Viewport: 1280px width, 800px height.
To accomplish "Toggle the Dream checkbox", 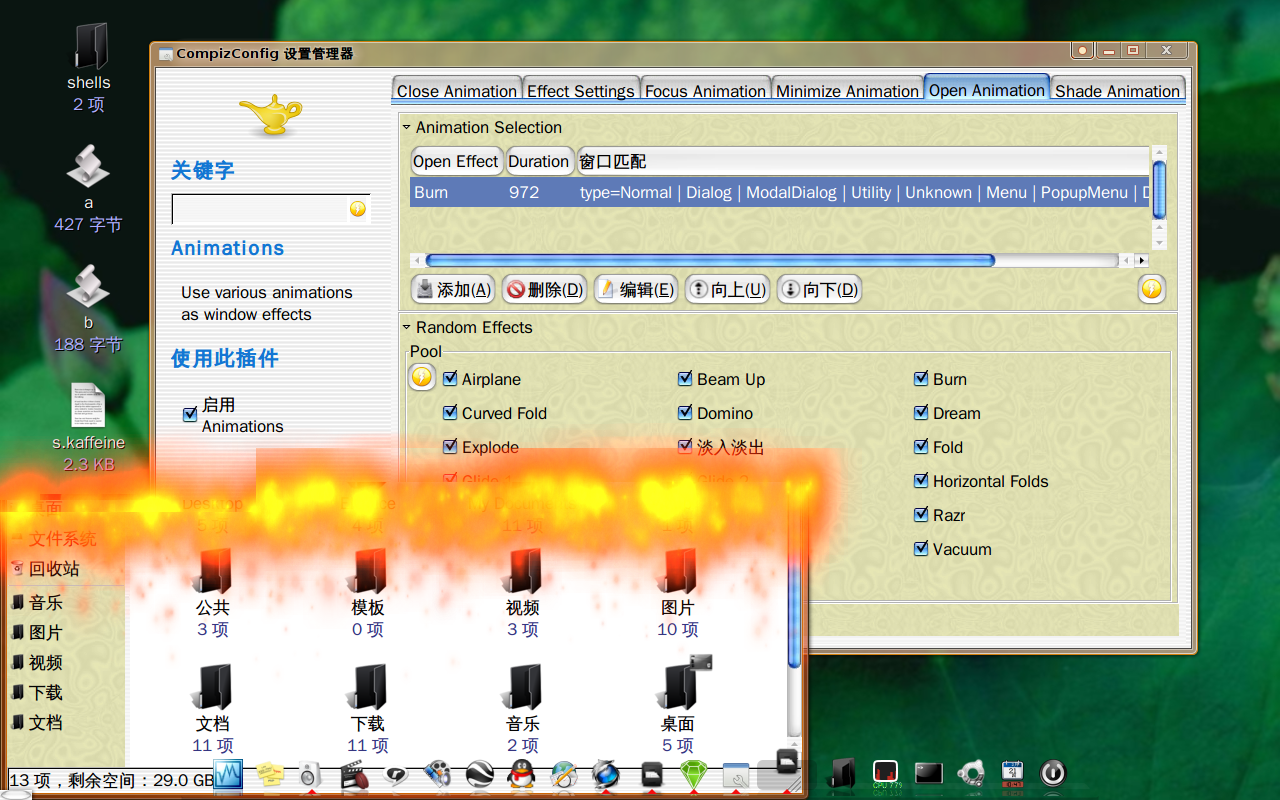I will pyautogui.click(x=921, y=413).
